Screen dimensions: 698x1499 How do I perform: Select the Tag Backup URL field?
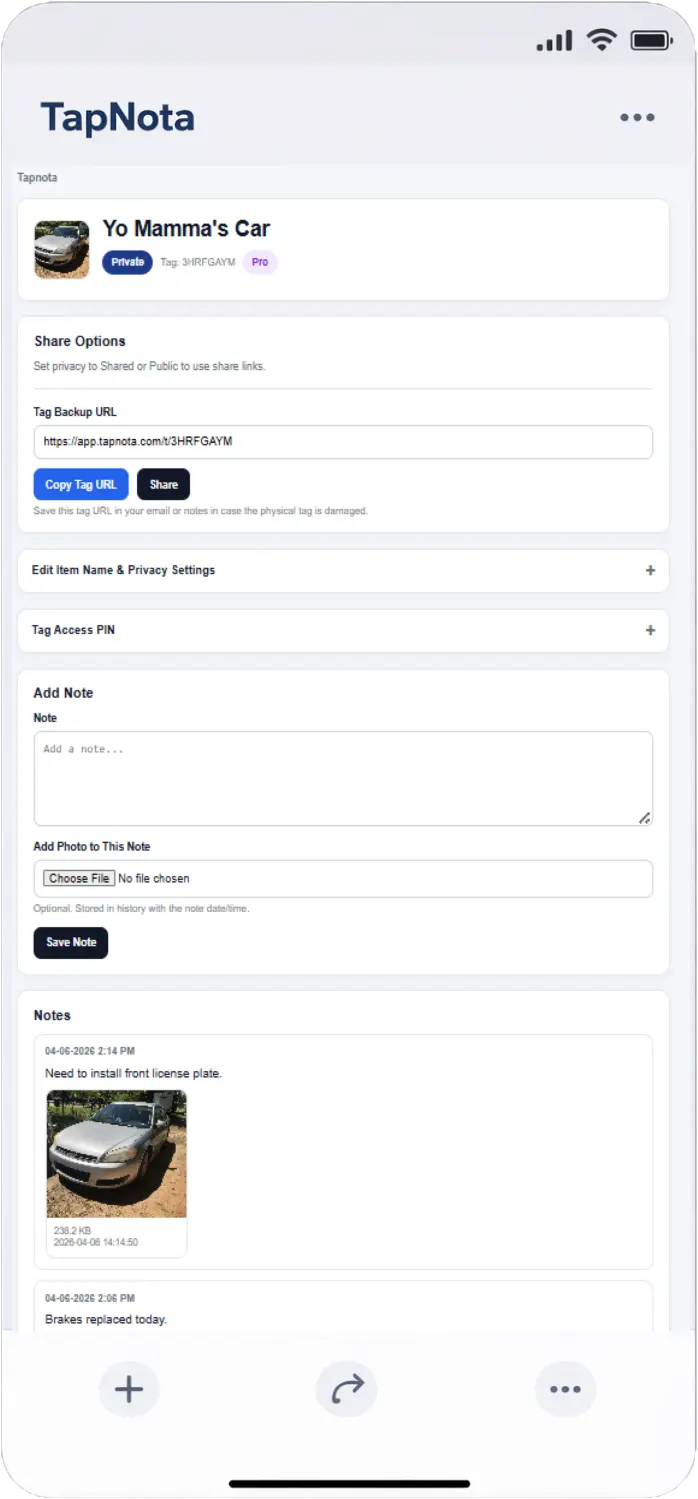coord(343,441)
